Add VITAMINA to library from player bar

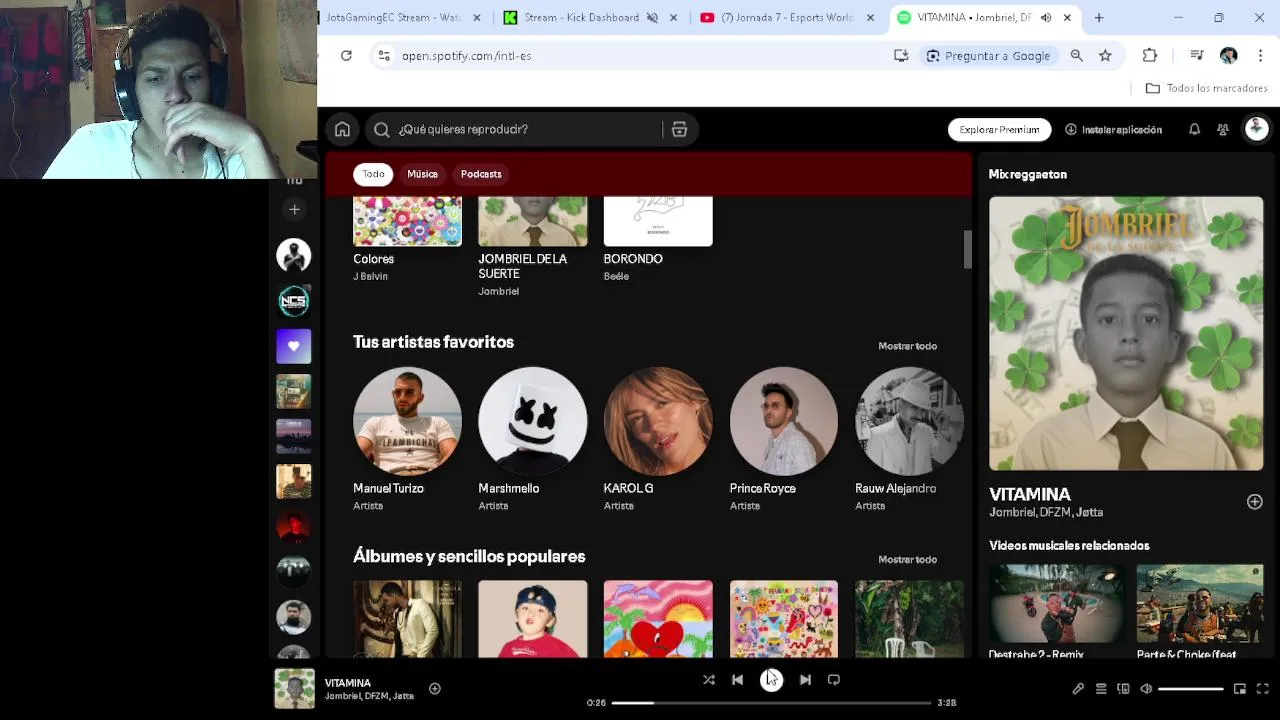(435, 688)
